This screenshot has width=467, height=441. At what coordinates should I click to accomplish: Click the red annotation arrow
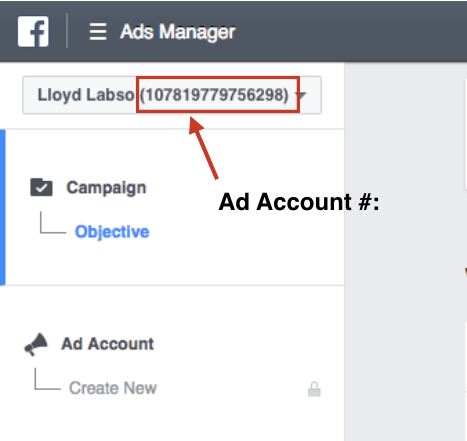coord(203,148)
